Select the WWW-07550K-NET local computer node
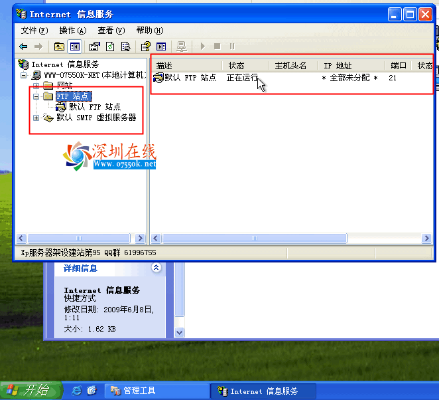This screenshot has width=439, height=400. 94,75
